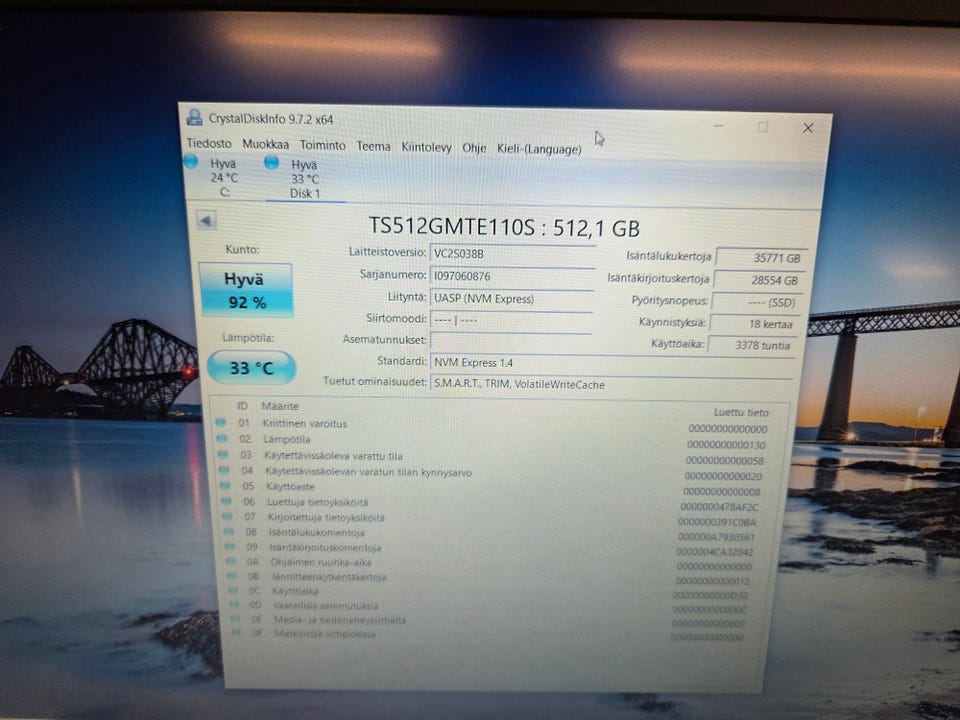Click the blue status orb for Disk 1
The height and width of the screenshot is (720, 960).
pyautogui.click(x=271, y=162)
